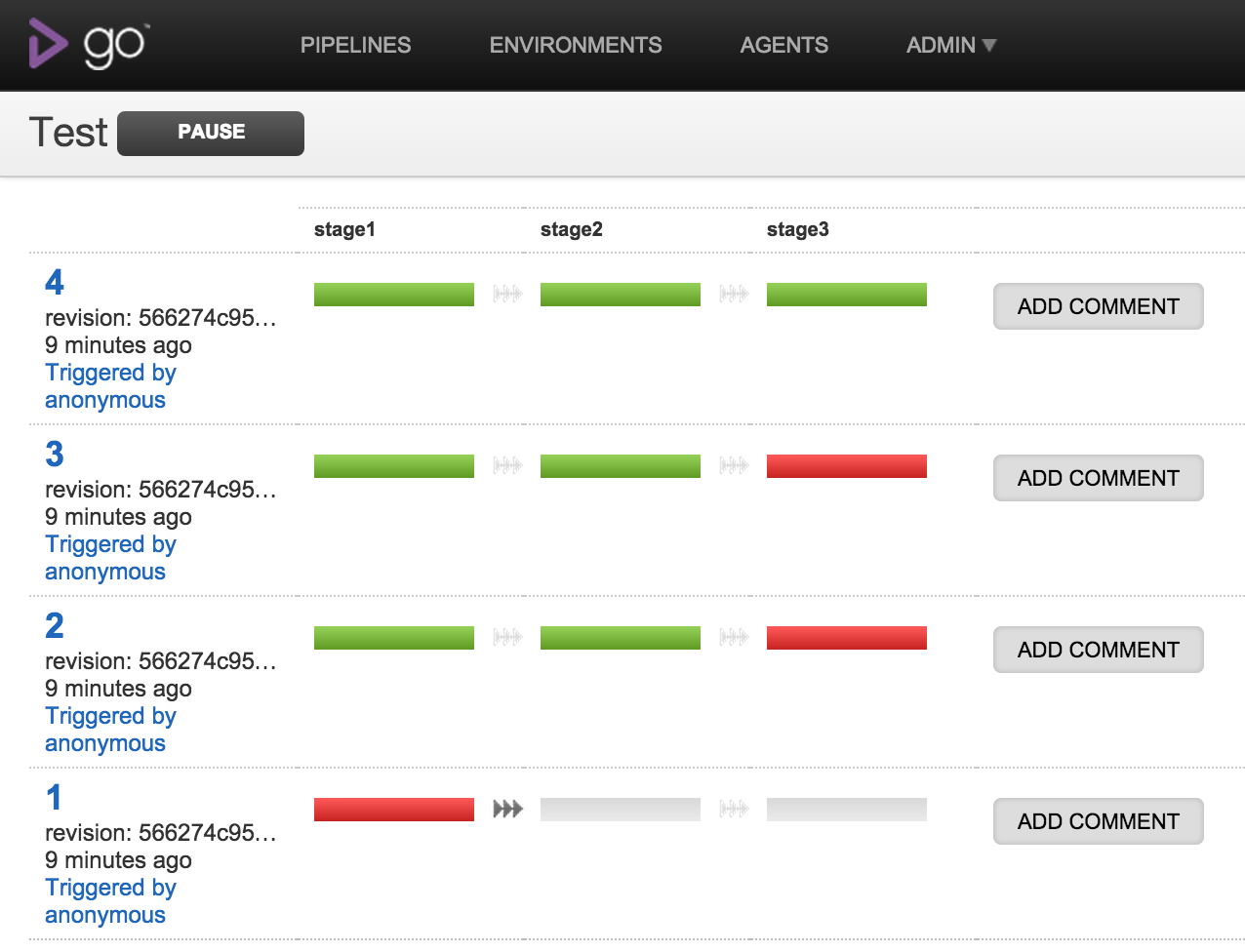Click arrow icon between stage2 and stage3, run 1

734,809
